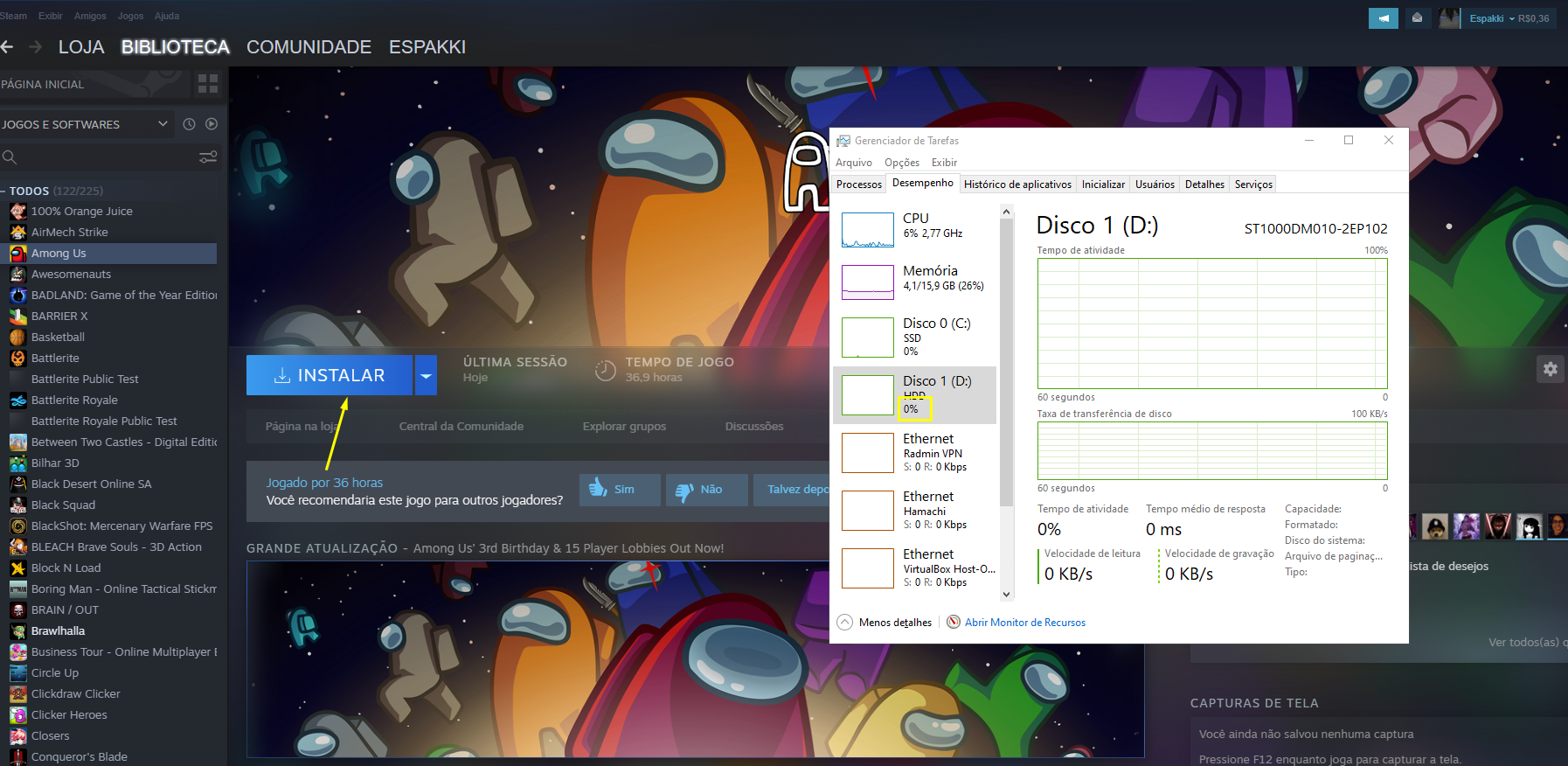Switch to Processos tab
Screen dimensions: 1568x766
click(x=859, y=185)
